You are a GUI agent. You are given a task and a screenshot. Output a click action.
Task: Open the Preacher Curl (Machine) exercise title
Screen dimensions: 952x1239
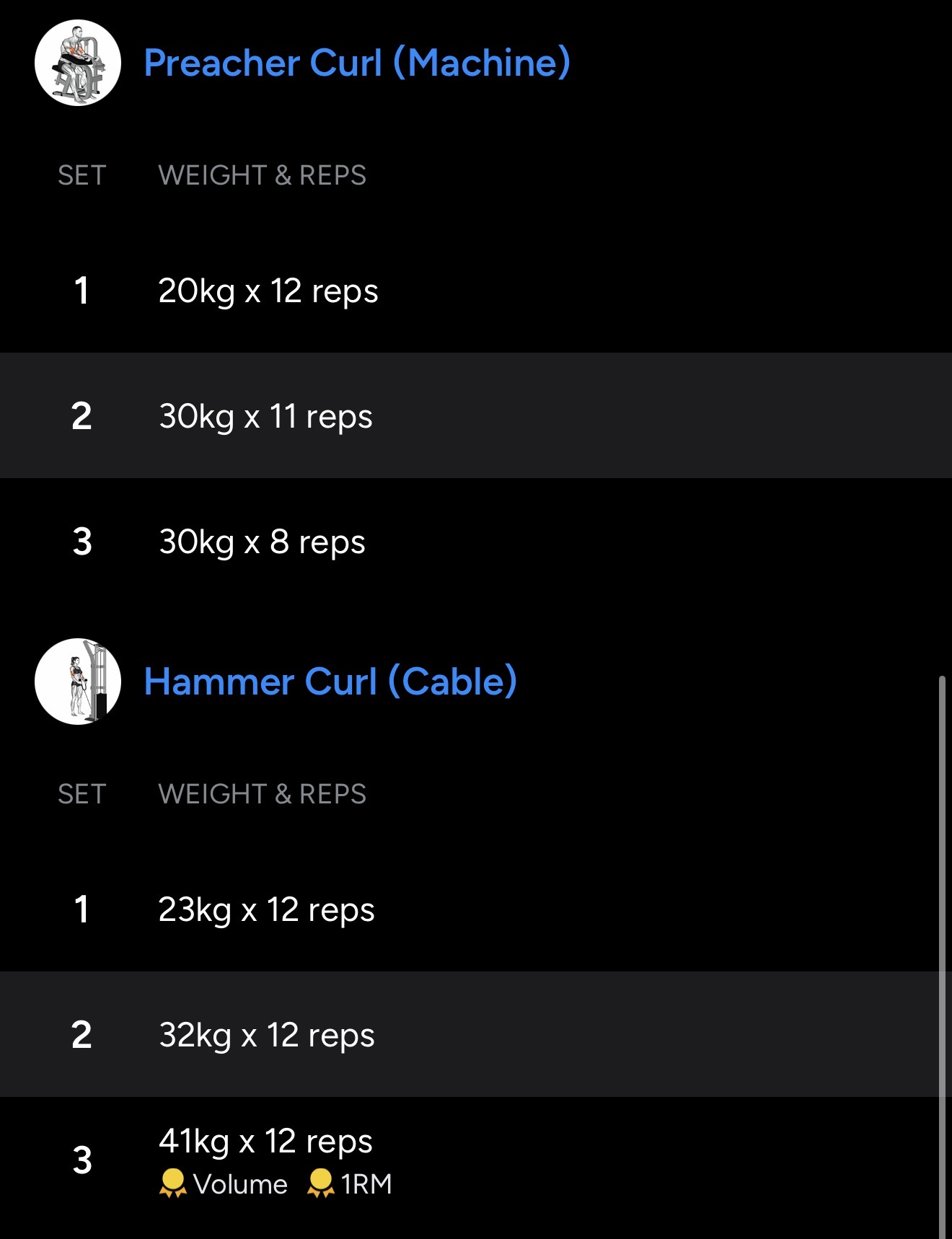tap(357, 63)
